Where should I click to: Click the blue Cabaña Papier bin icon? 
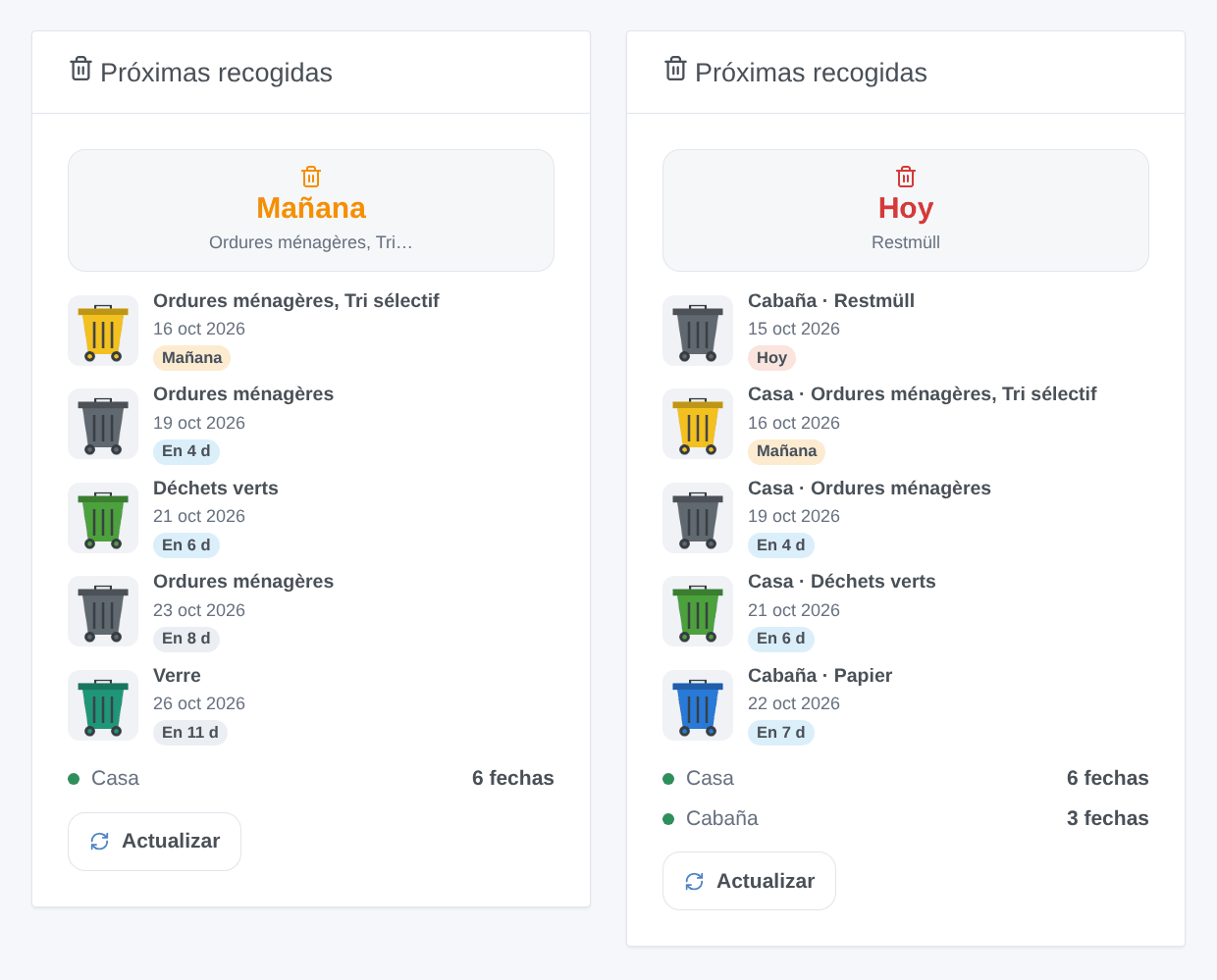698,705
